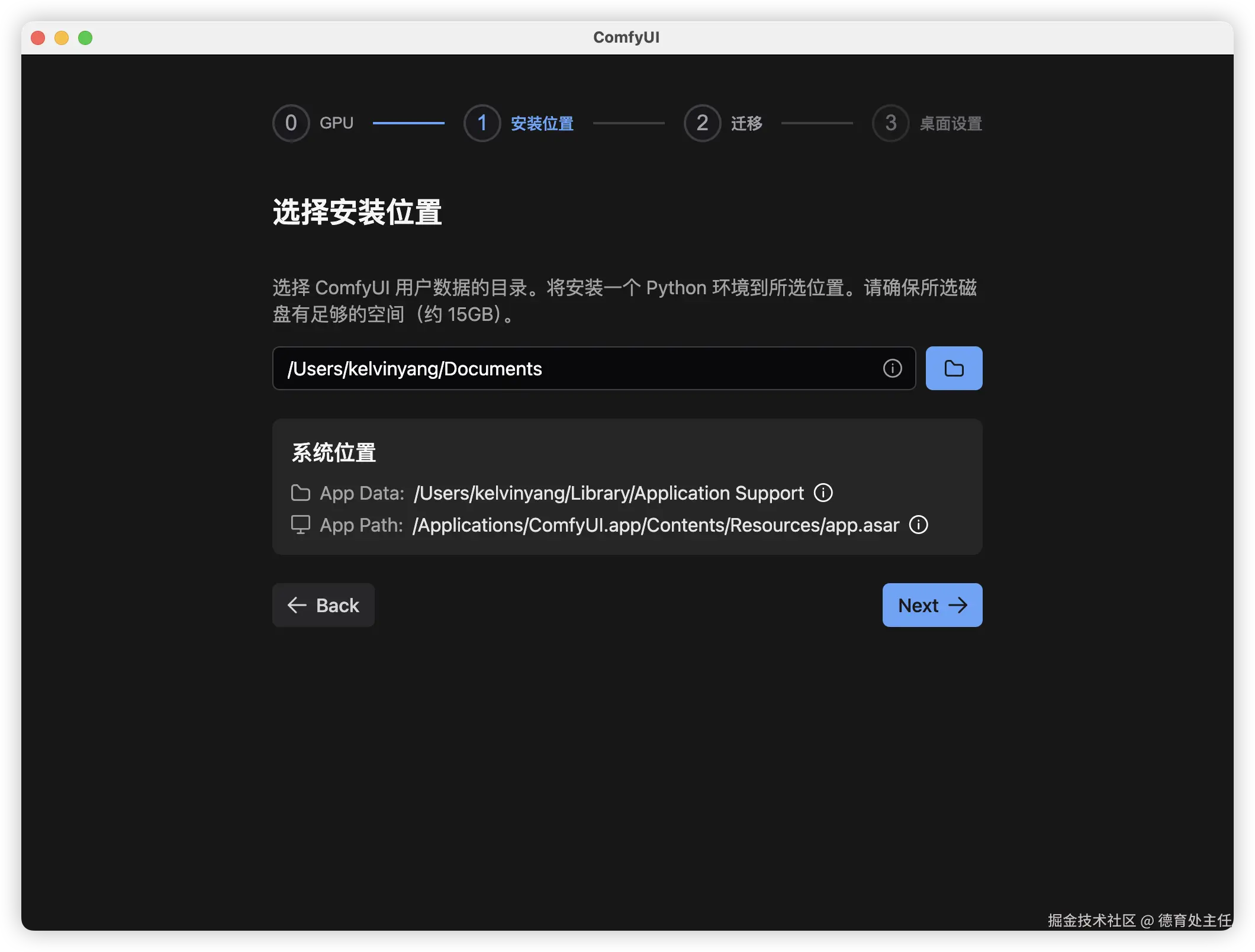This screenshot has width=1255, height=952.
Task: Click the monitor icon beside App Path
Action: [301, 525]
